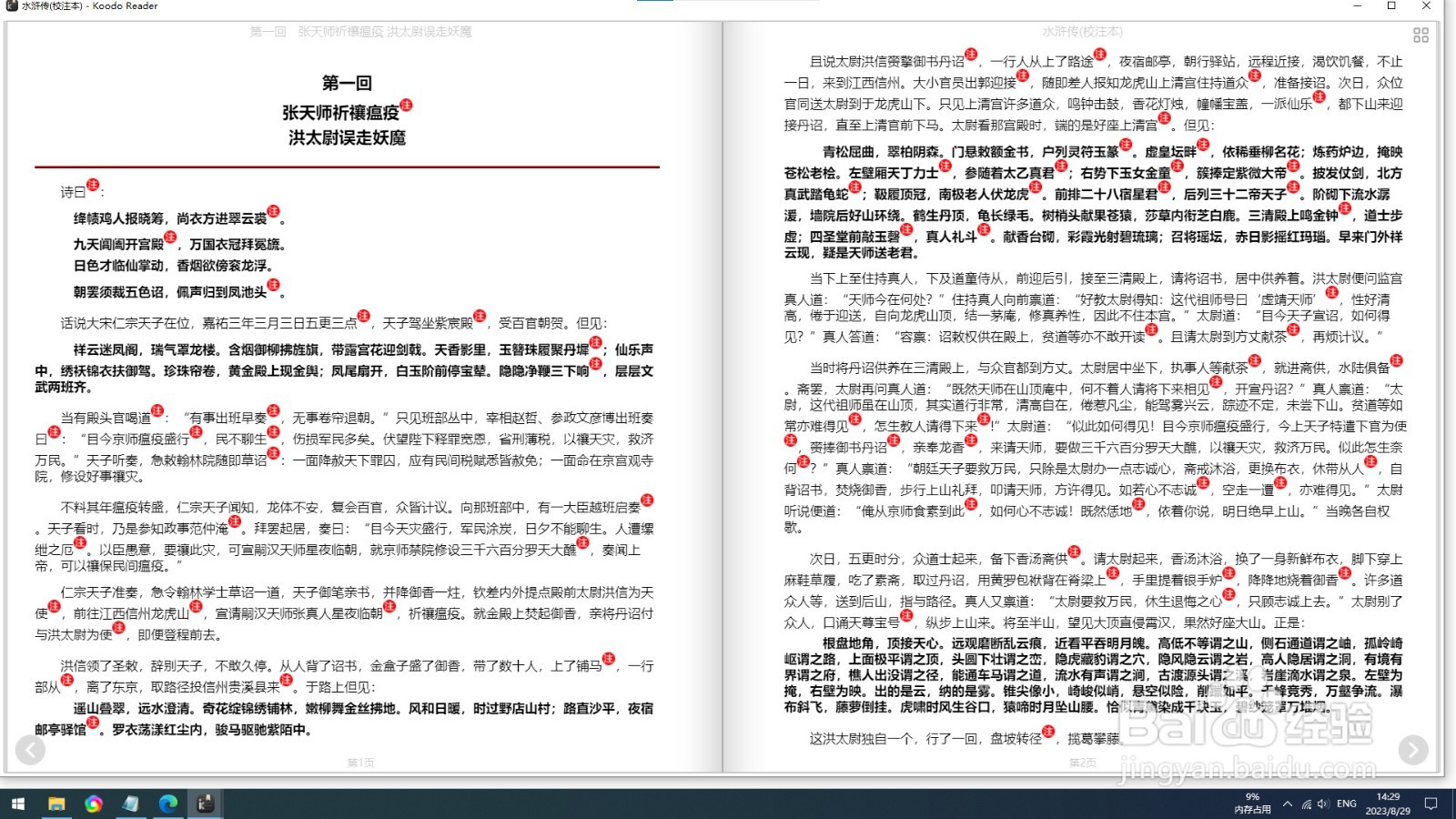This screenshot has height=819, width=1456.
Task: Expand hidden icons in the system tray
Action: (x=1286, y=804)
